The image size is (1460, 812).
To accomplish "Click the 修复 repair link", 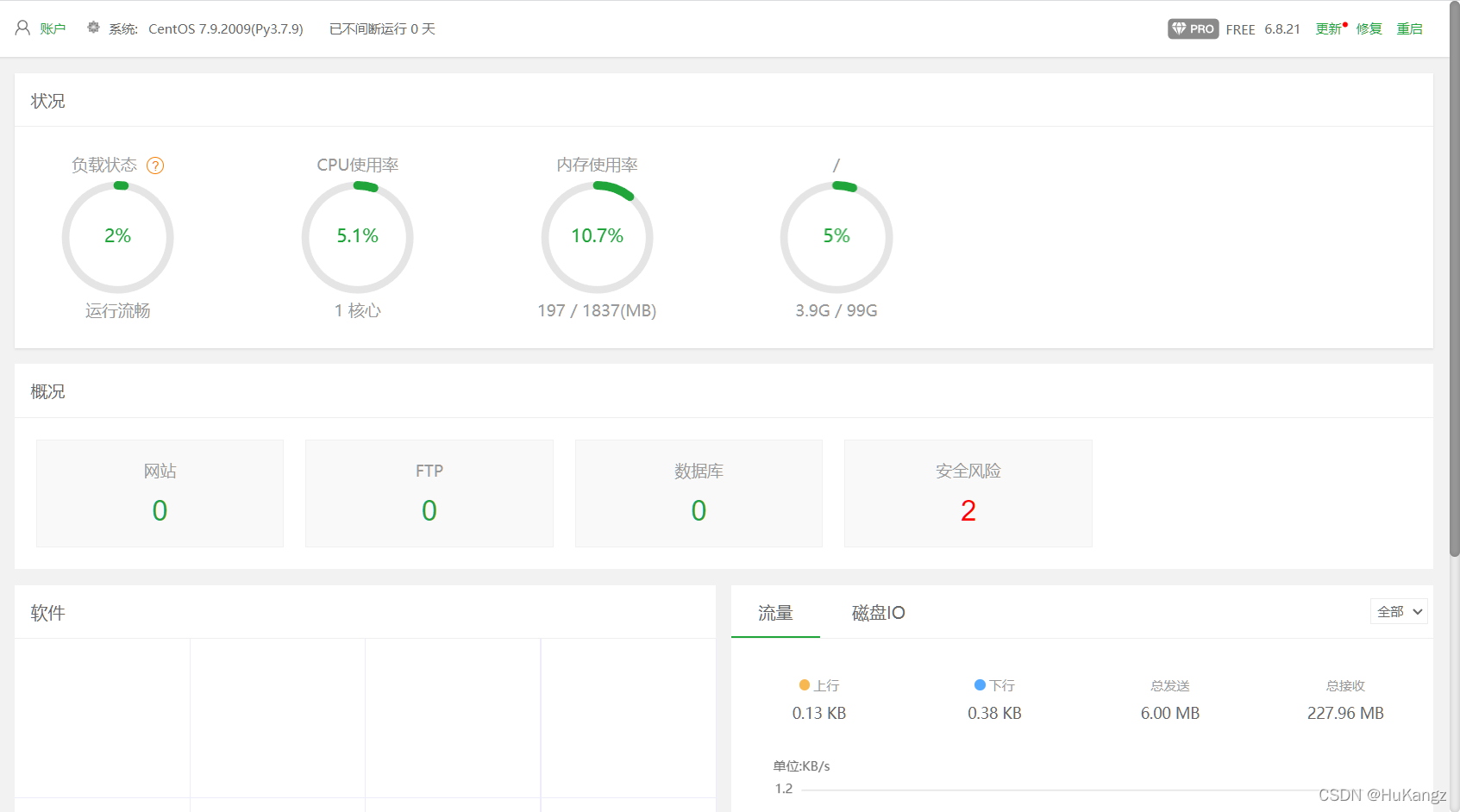I will tap(1369, 28).
